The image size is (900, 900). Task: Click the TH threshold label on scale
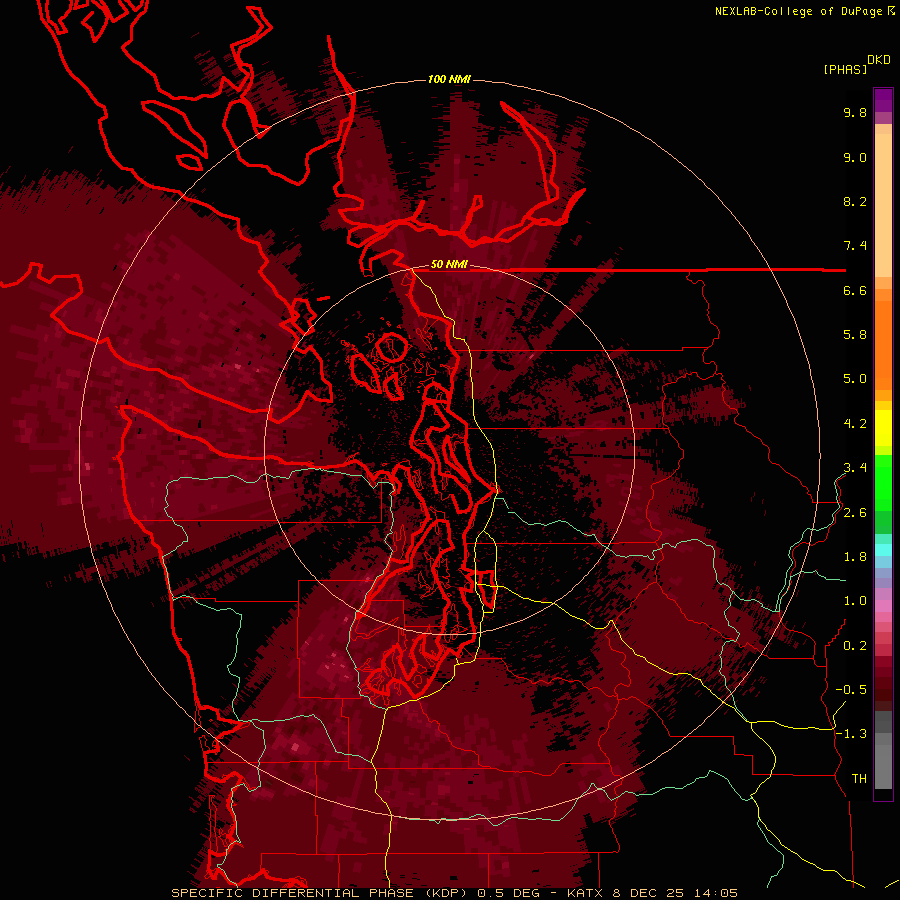pos(859,779)
